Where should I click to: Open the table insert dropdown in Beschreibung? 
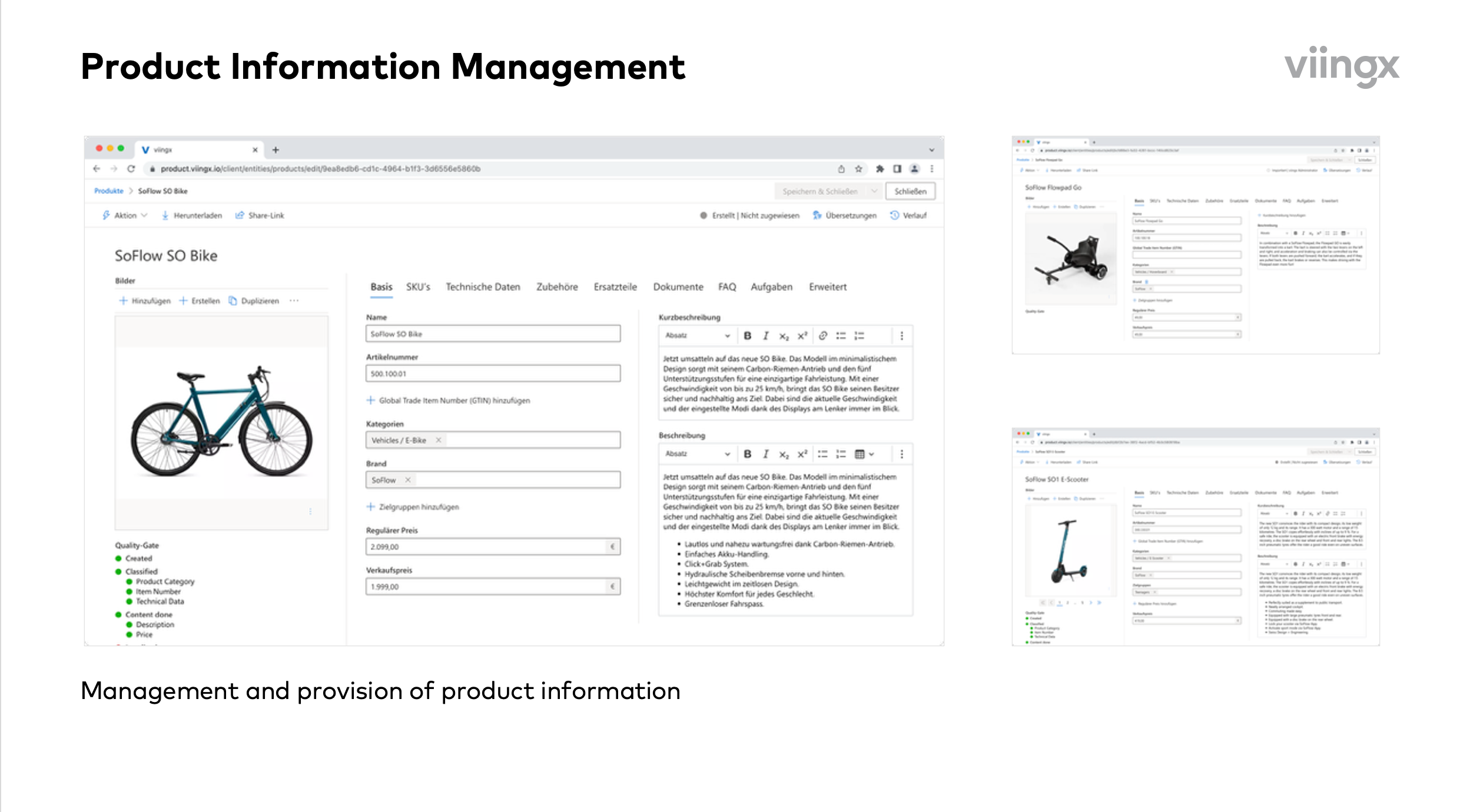pos(864,454)
